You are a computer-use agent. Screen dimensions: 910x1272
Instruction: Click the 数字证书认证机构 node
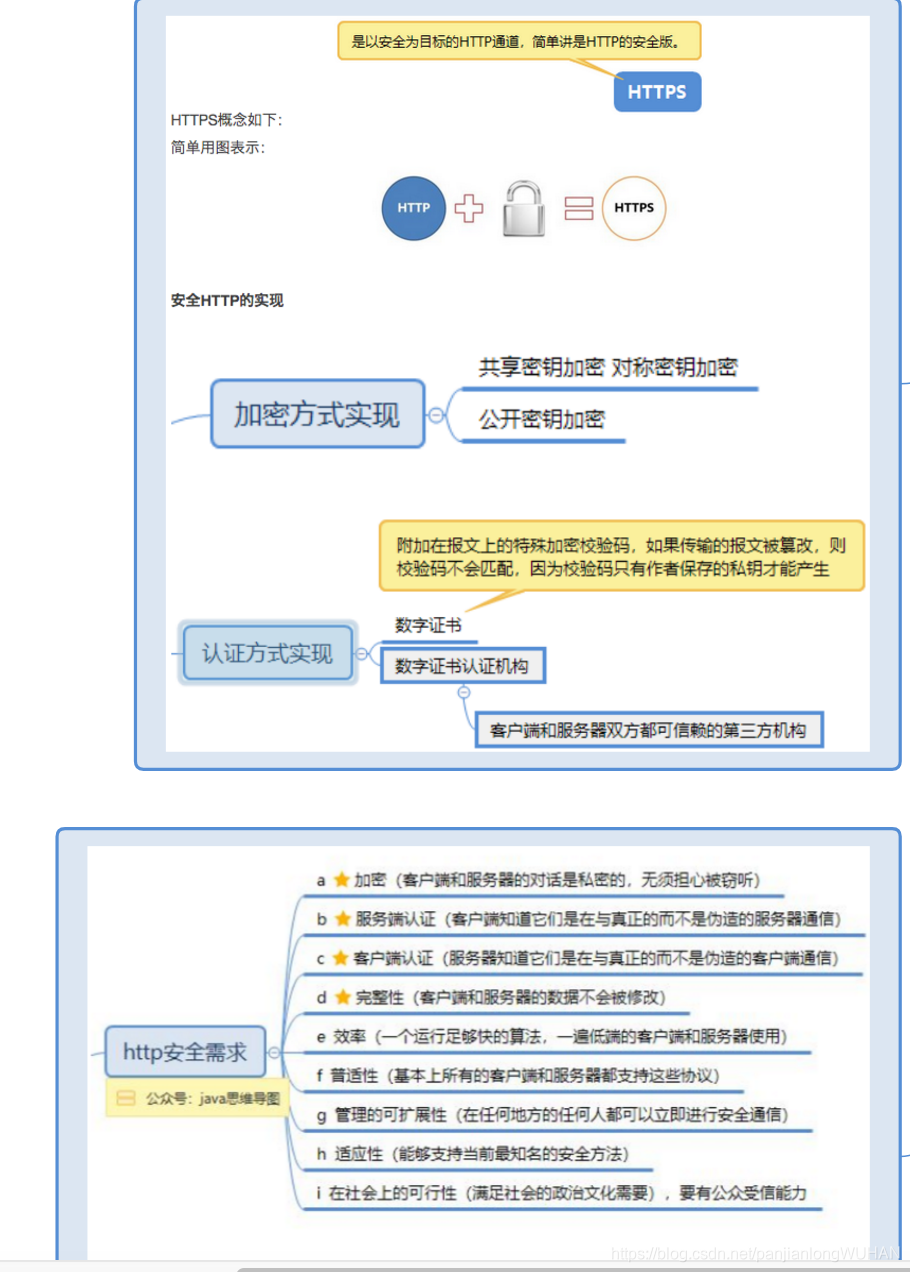point(462,665)
